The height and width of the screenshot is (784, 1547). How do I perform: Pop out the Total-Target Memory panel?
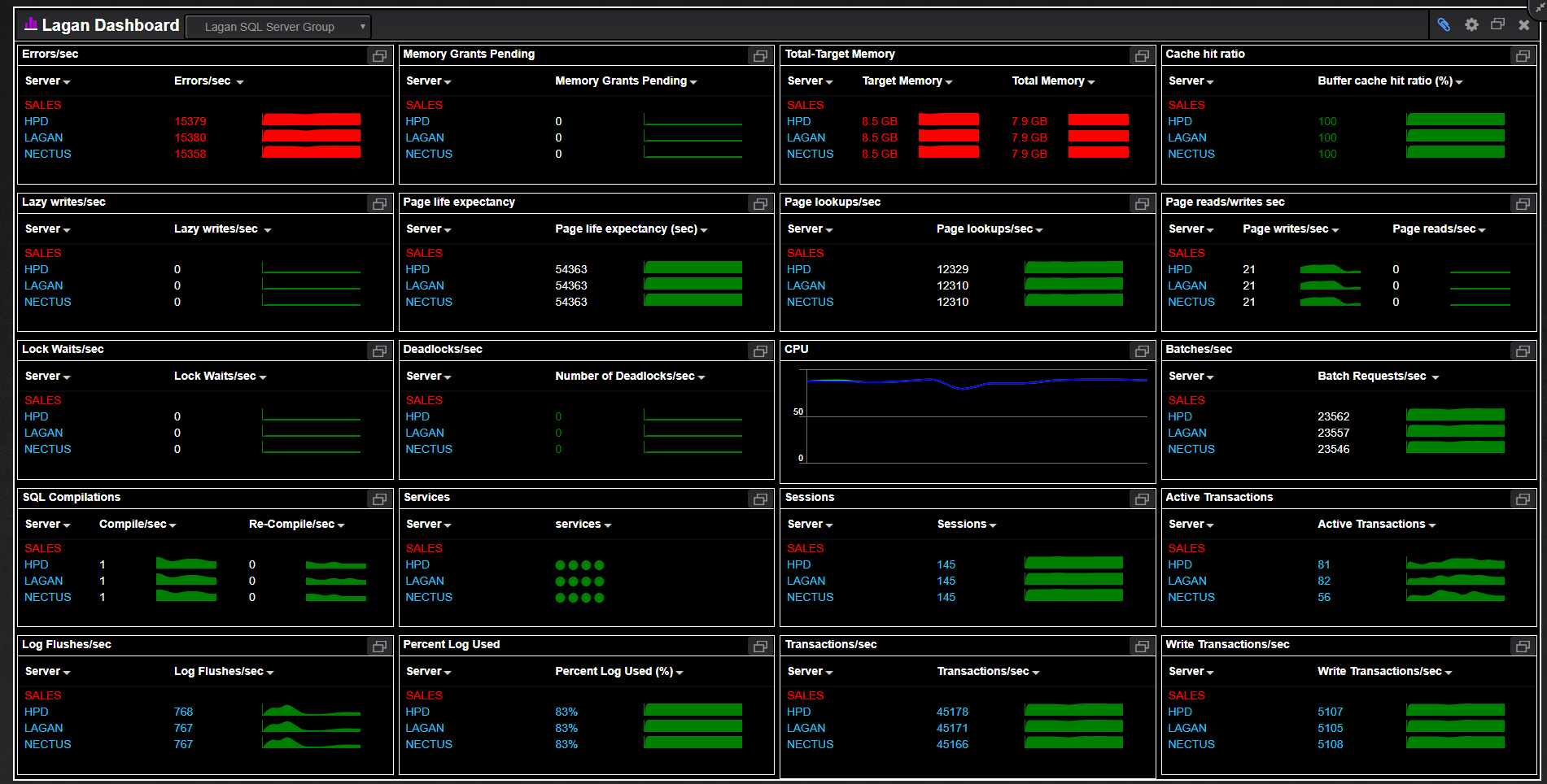[x=1142, y=56]
